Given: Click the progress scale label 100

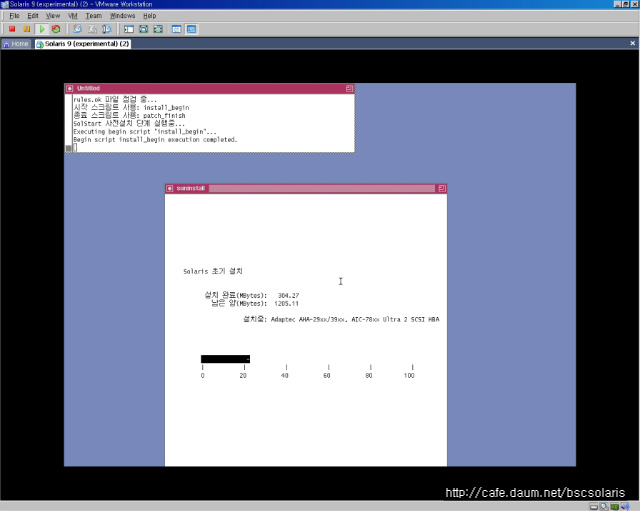Looking at the screenshot, I should tap(409, 375).
